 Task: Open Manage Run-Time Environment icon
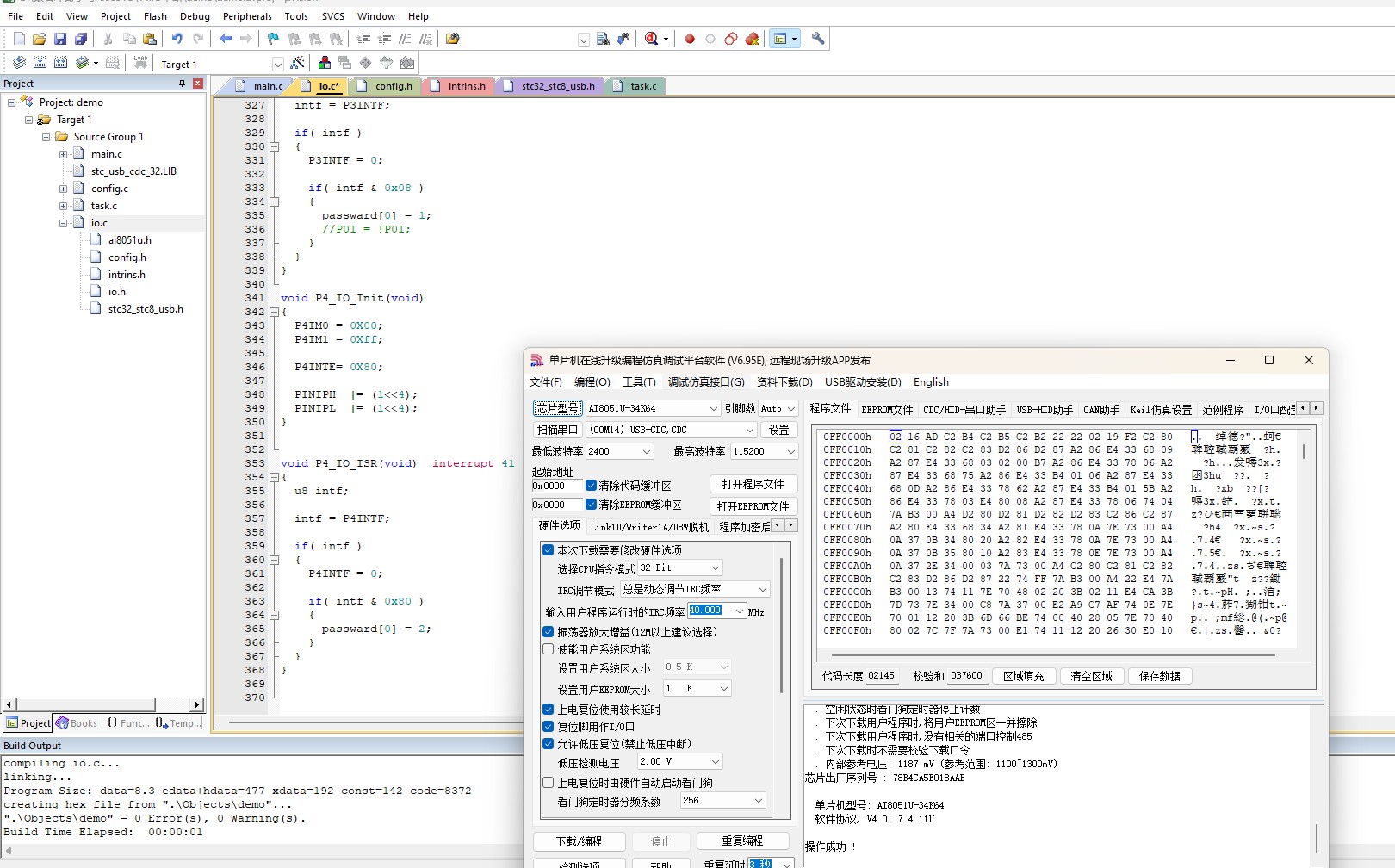tap(365, 63)
